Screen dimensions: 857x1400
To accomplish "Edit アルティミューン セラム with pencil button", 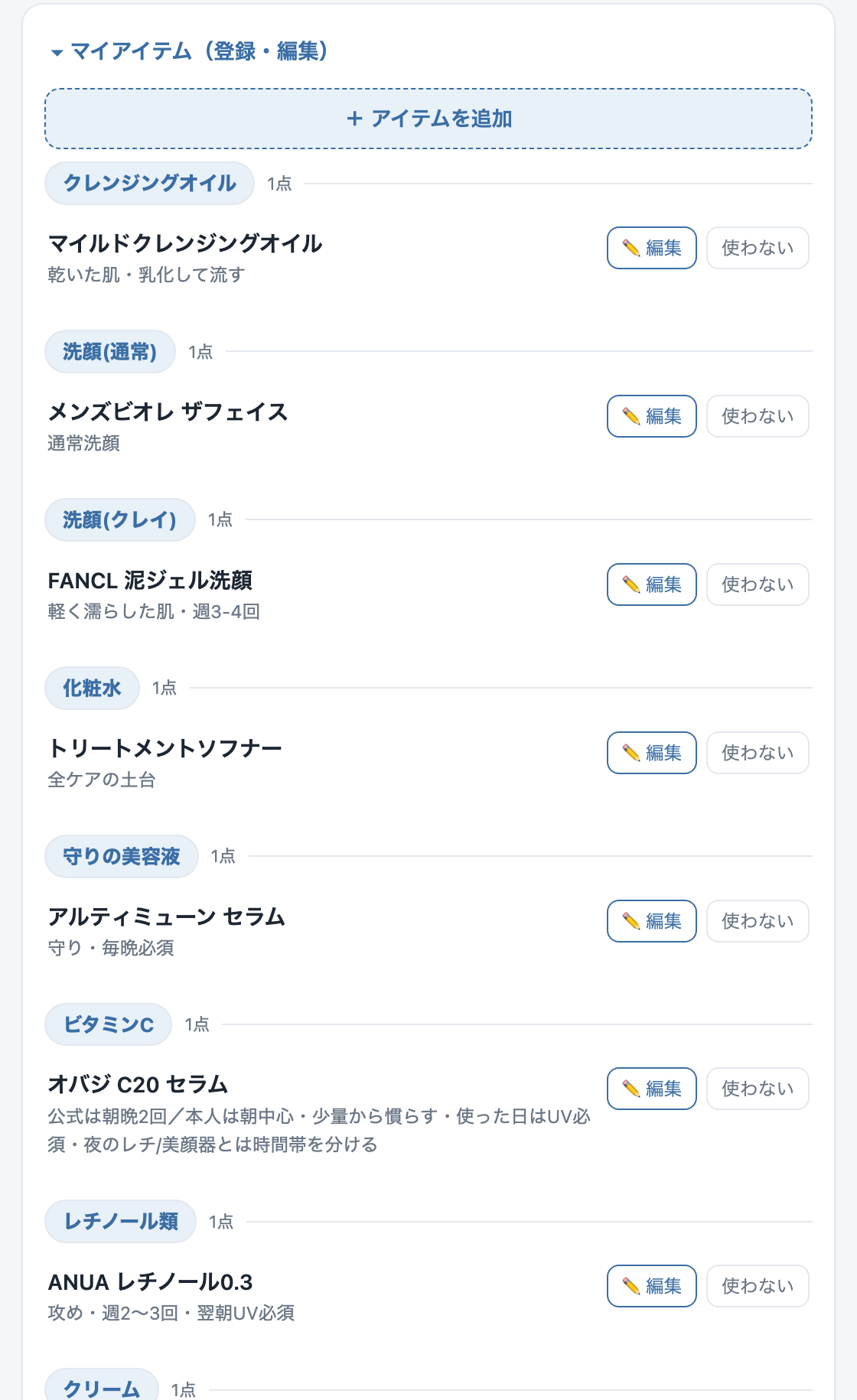I will (x=652, y=921).
